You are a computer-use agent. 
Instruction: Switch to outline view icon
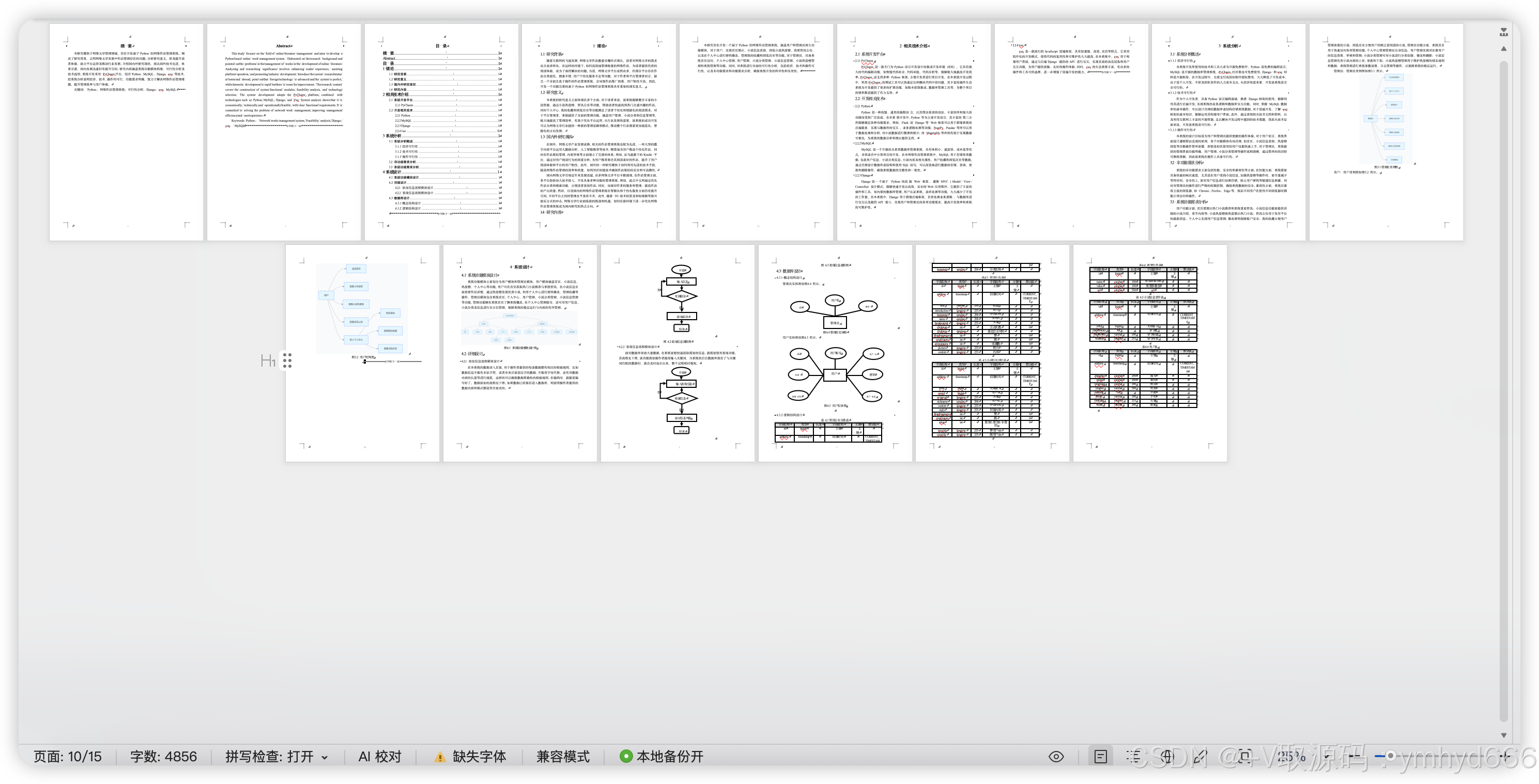click(x=1133, y=757)
